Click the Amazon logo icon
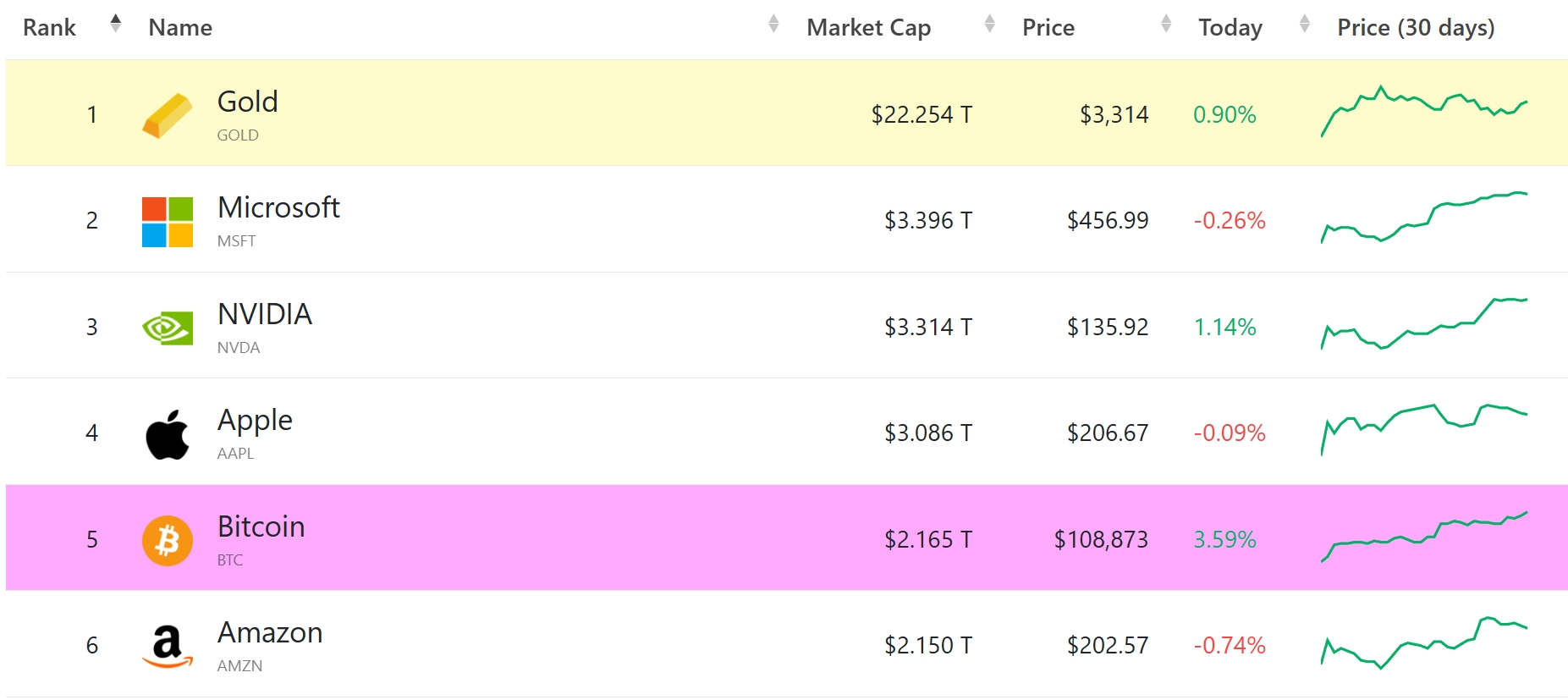1568x700 pixels. click(167, 647)
